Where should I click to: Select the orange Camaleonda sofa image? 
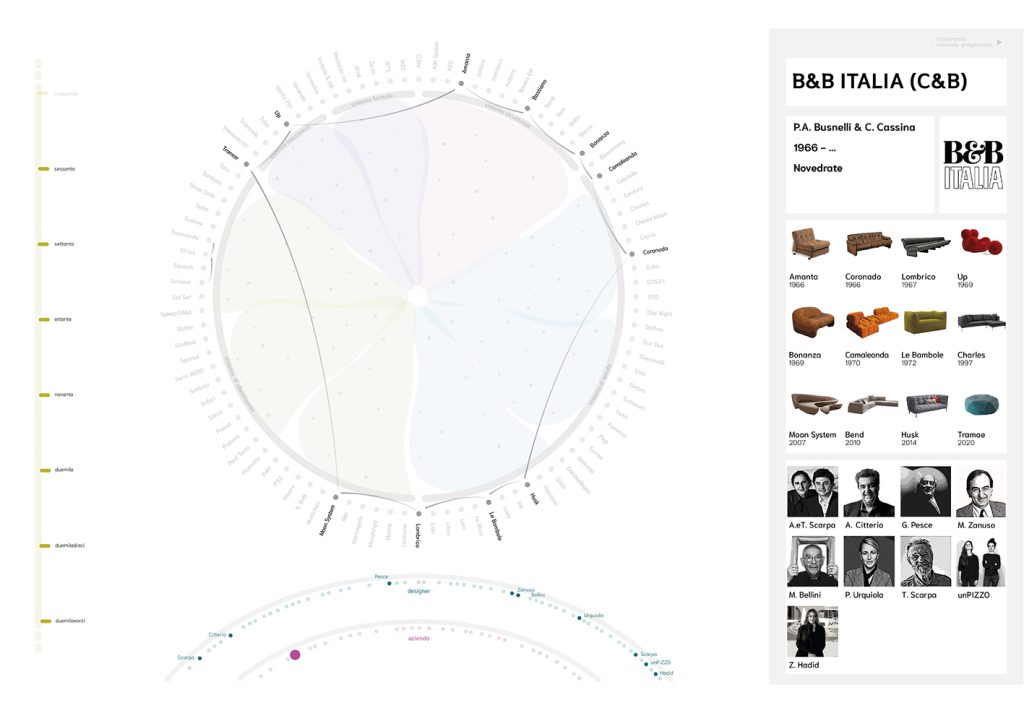(864, 323)
